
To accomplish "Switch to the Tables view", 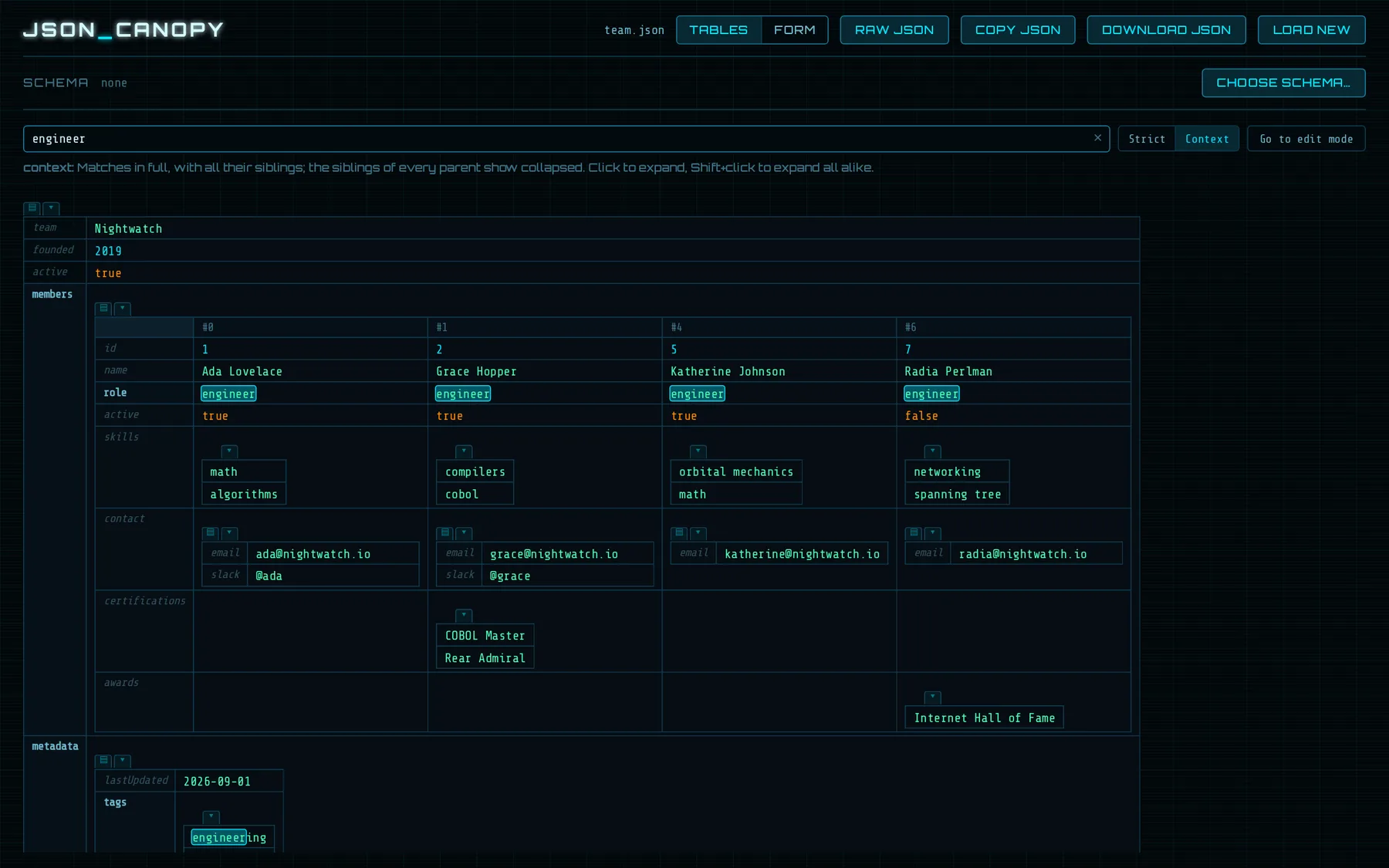I will coord(718,30).
